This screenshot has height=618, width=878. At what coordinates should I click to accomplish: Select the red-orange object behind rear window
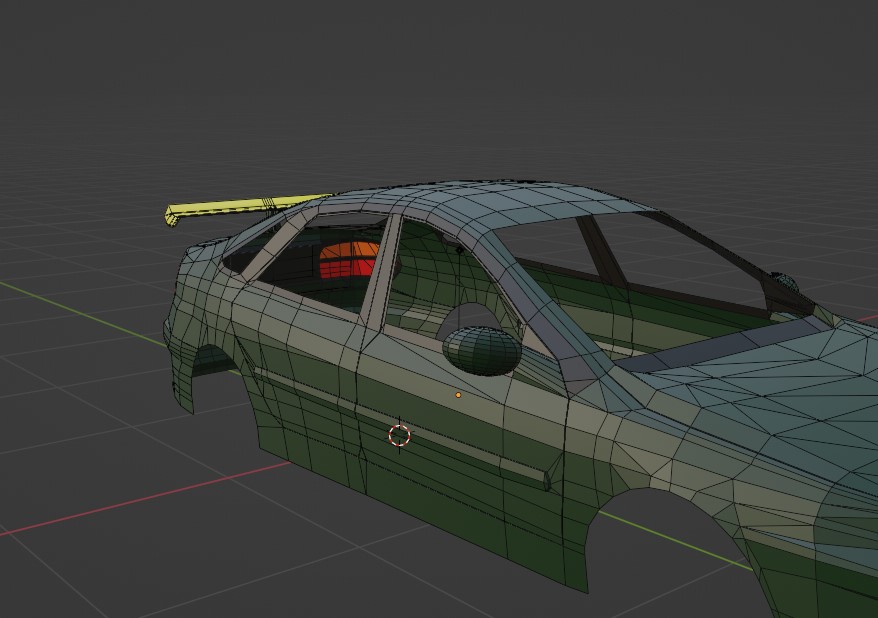(x=348, y=260)
